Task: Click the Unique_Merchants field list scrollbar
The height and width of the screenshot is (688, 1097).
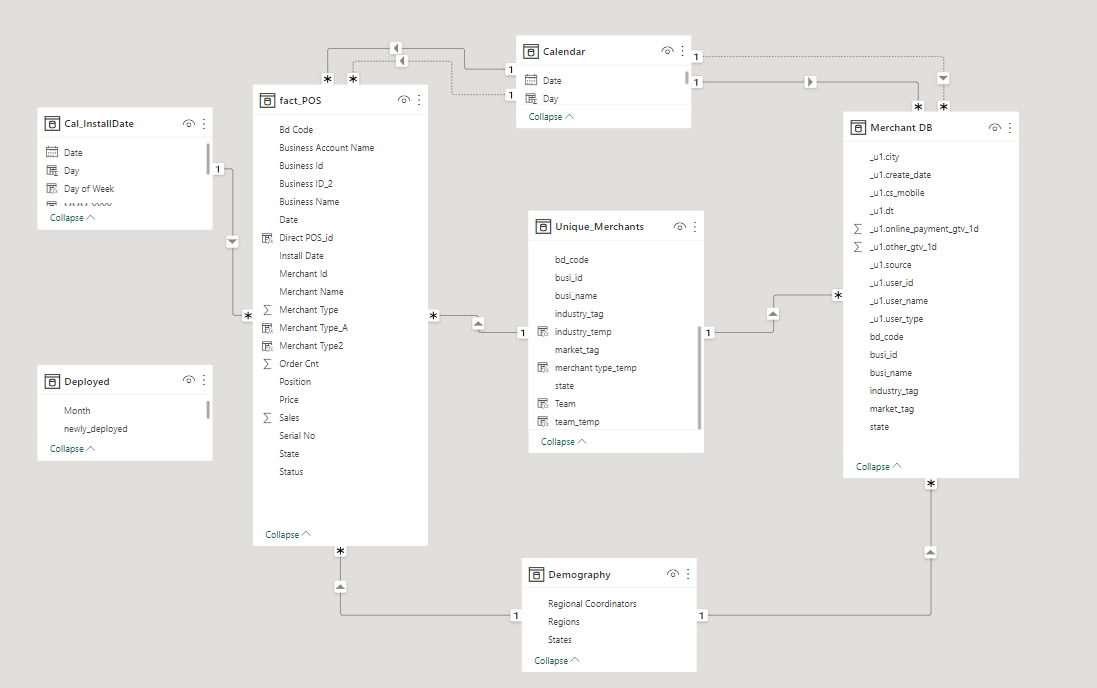Action: click(x=700, y=378)
